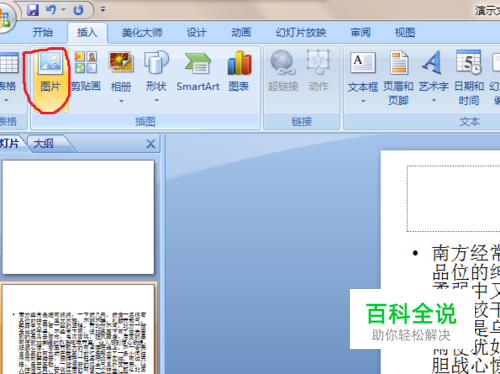Open the Office button menu
500x374 pixels.
coord(5,17)
